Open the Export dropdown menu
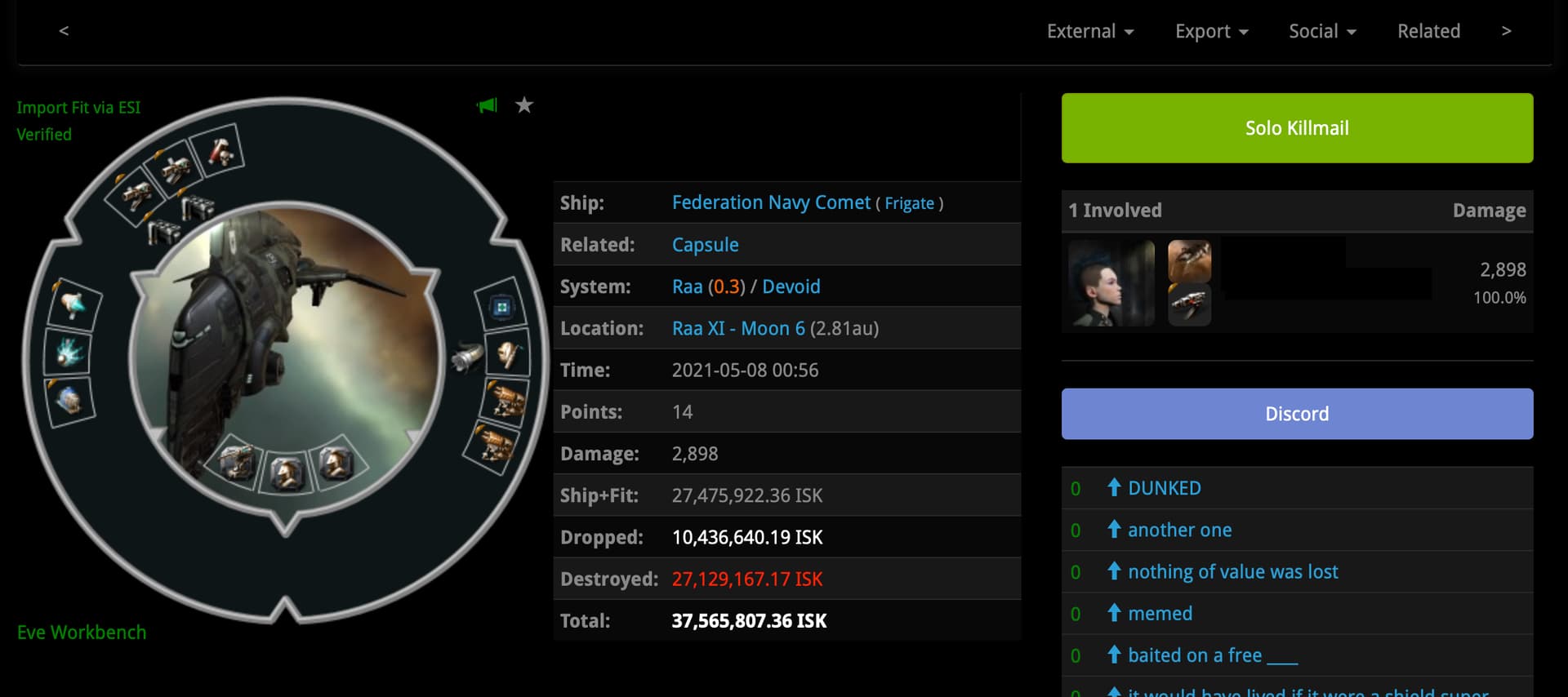This screenshot has width=1568, height=697. click(1212, 31)
